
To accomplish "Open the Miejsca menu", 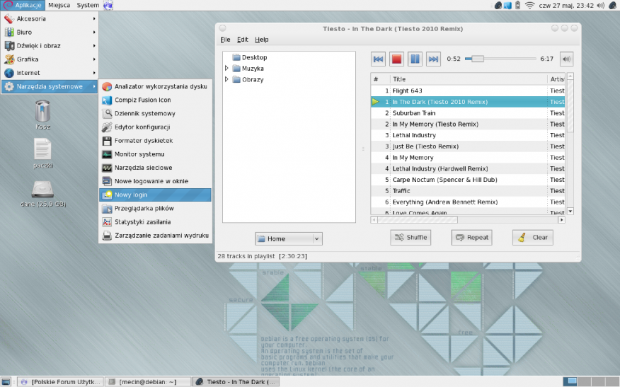I will point(59,5).
